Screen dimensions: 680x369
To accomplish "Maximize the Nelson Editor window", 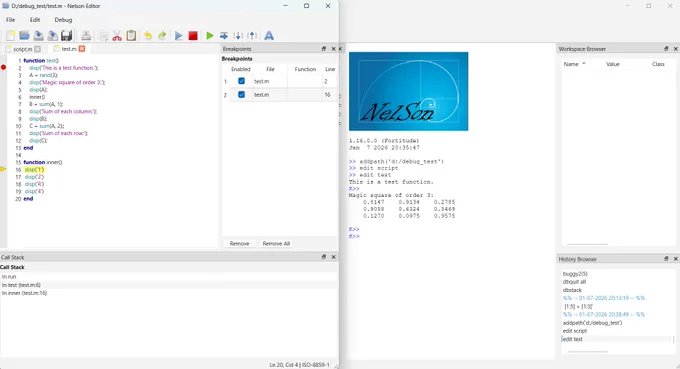I will 307,6.
